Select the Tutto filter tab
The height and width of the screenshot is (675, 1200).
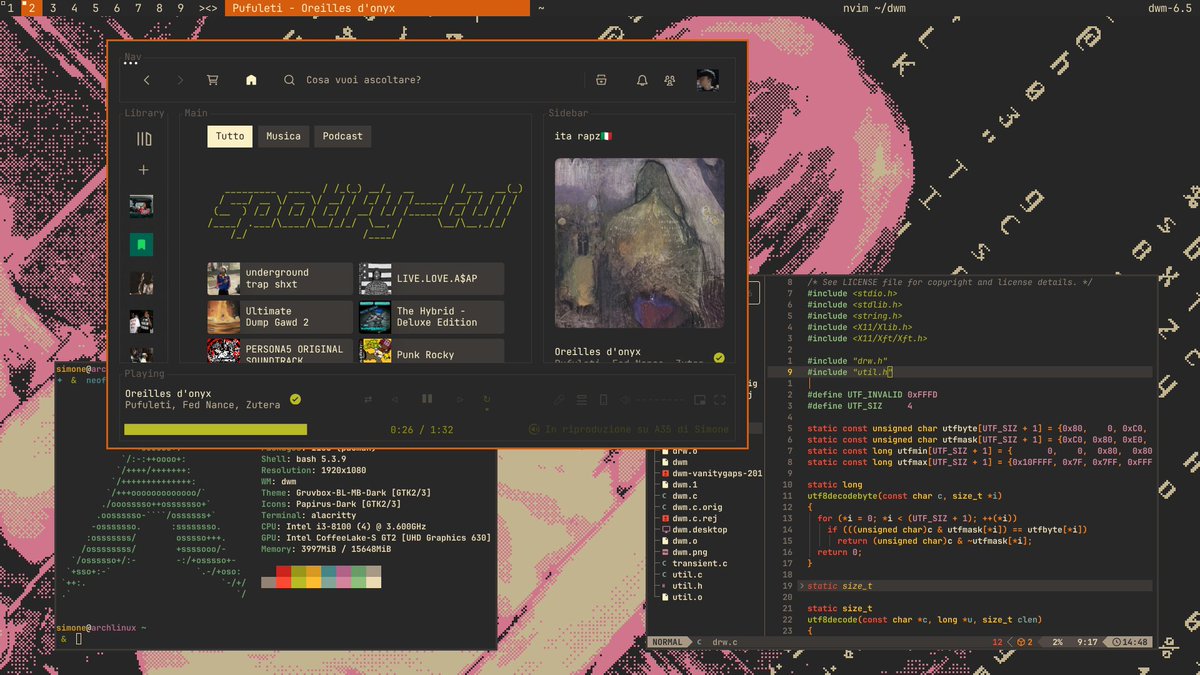(x=230, y=136)
